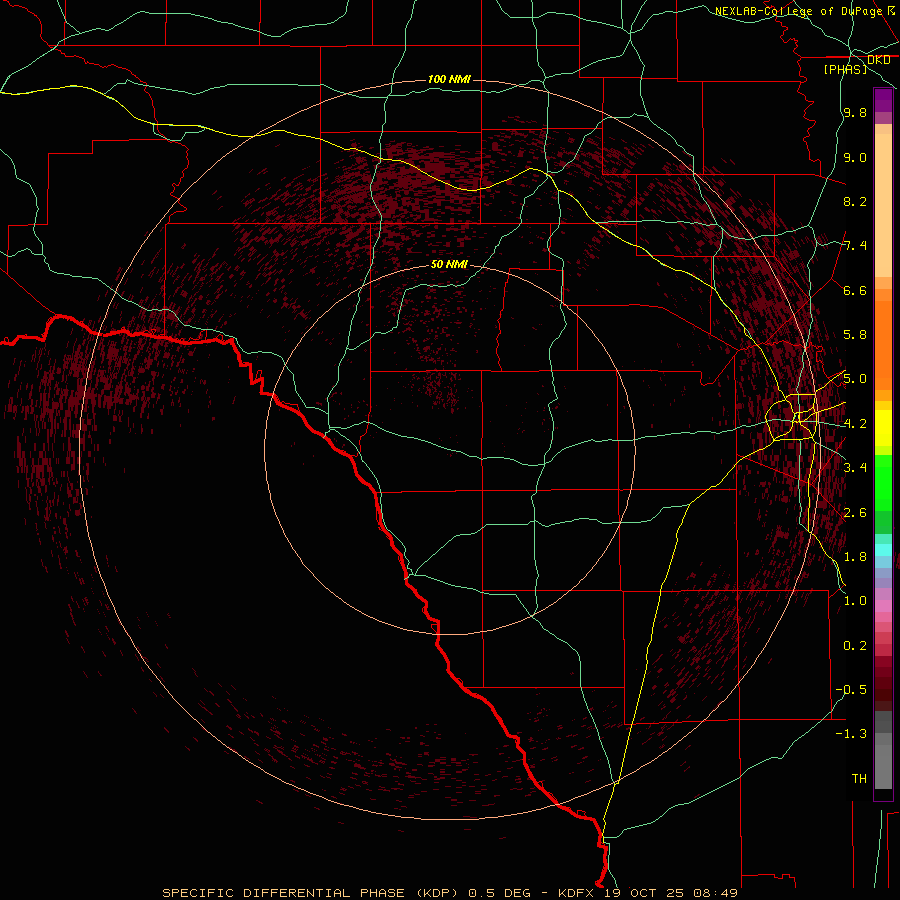Click the -0.5 value on the color scale
The image size is (900, 900).
851,690
